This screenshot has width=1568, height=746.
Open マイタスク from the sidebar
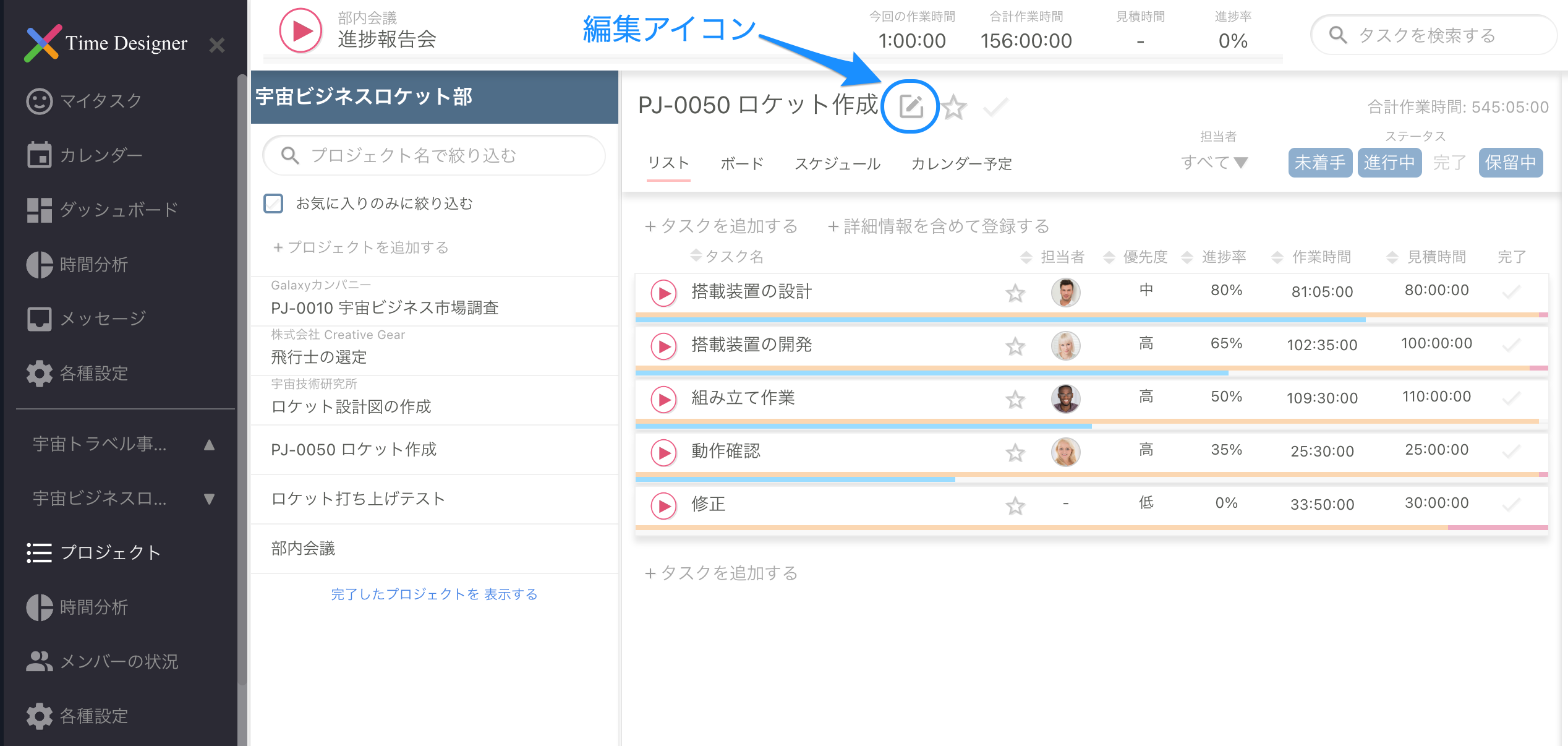(99, 100)
